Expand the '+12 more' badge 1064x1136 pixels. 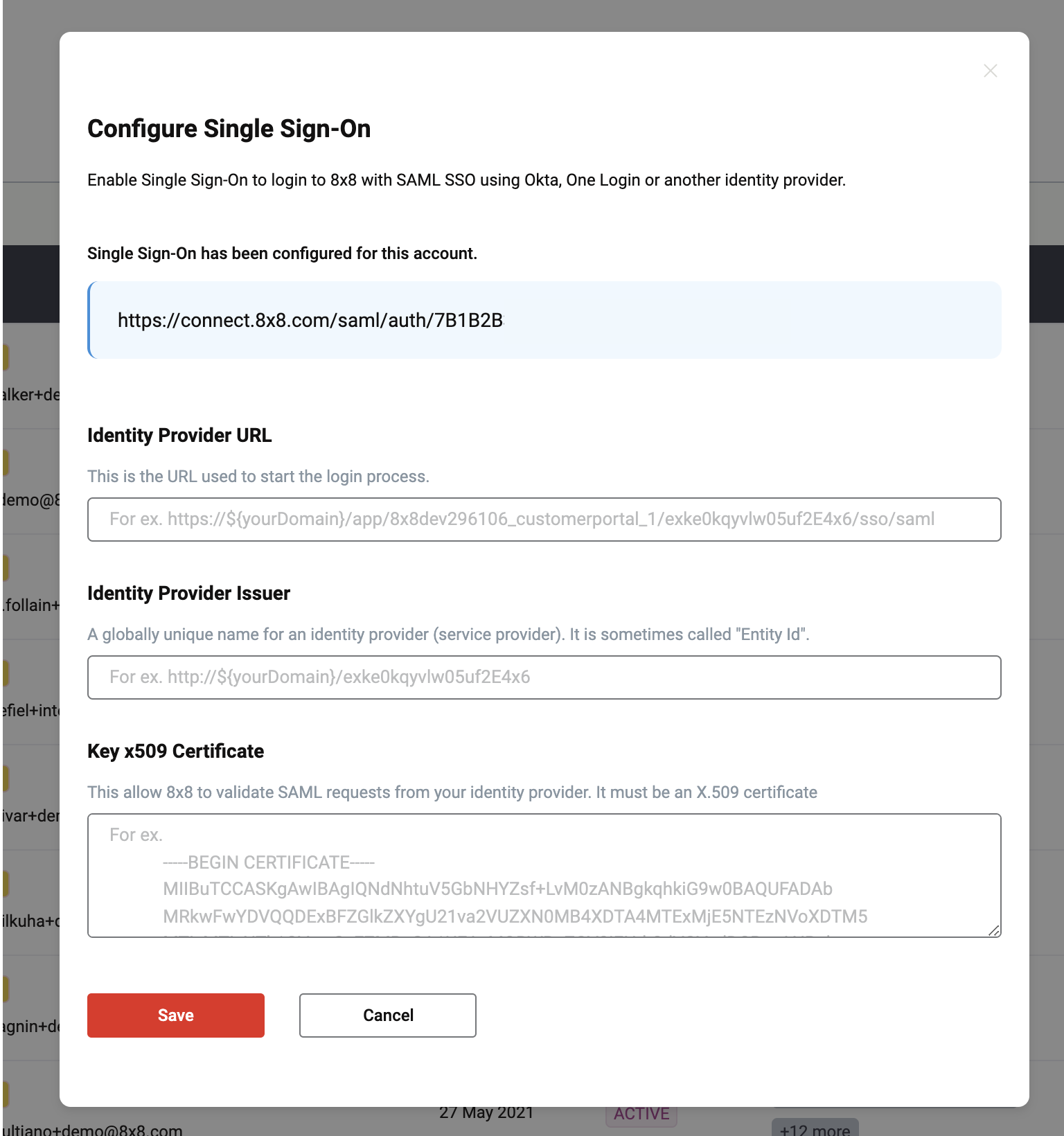(x=815, y=1129)
